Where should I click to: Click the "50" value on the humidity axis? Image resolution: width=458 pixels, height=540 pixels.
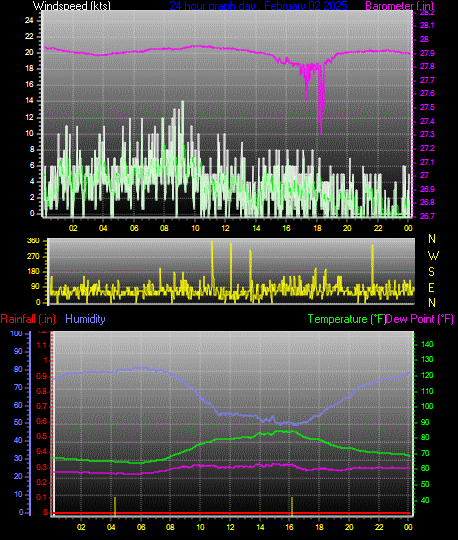(18, 422)
